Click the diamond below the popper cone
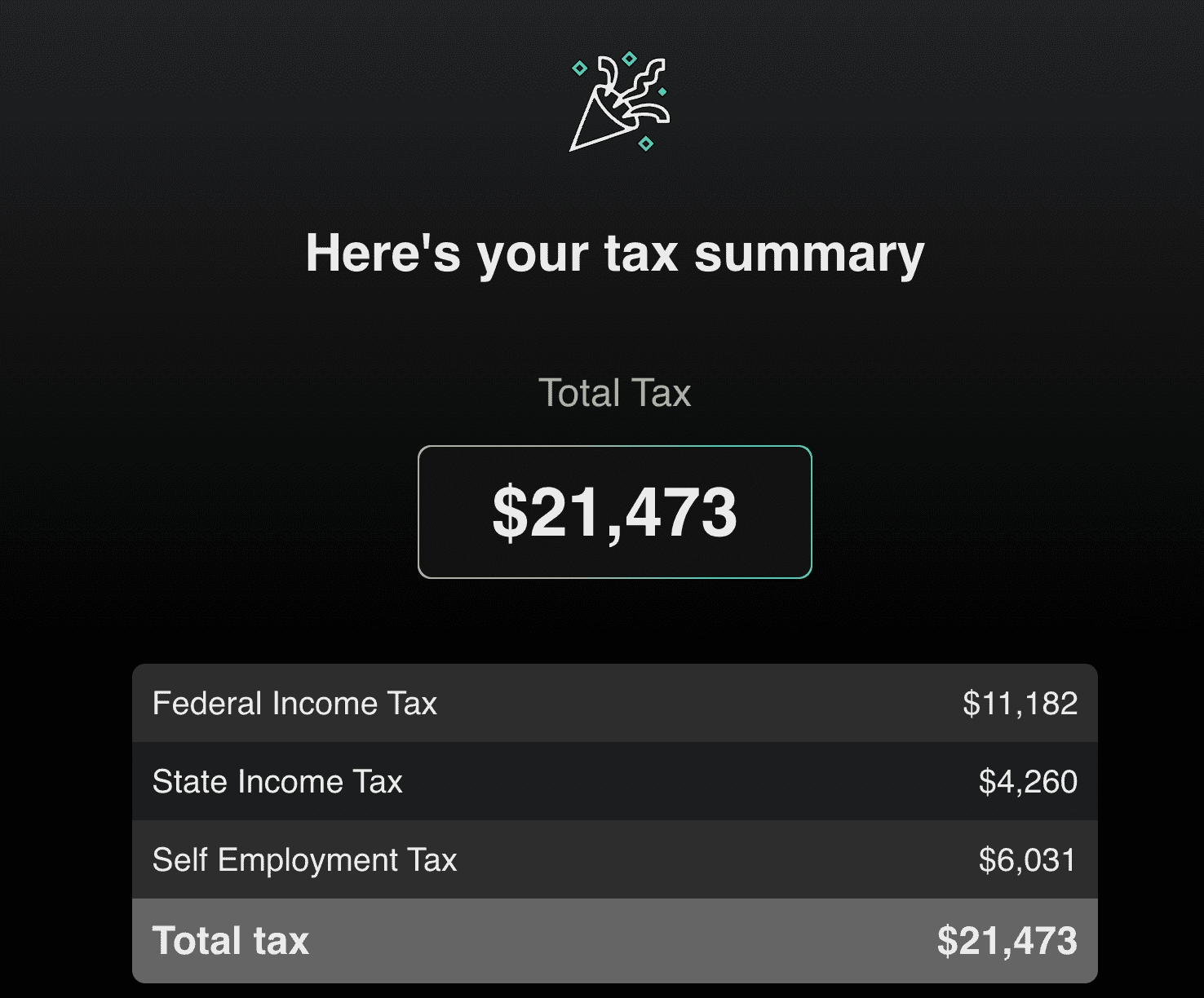1204x998 pixels. (x=644, y=144)
